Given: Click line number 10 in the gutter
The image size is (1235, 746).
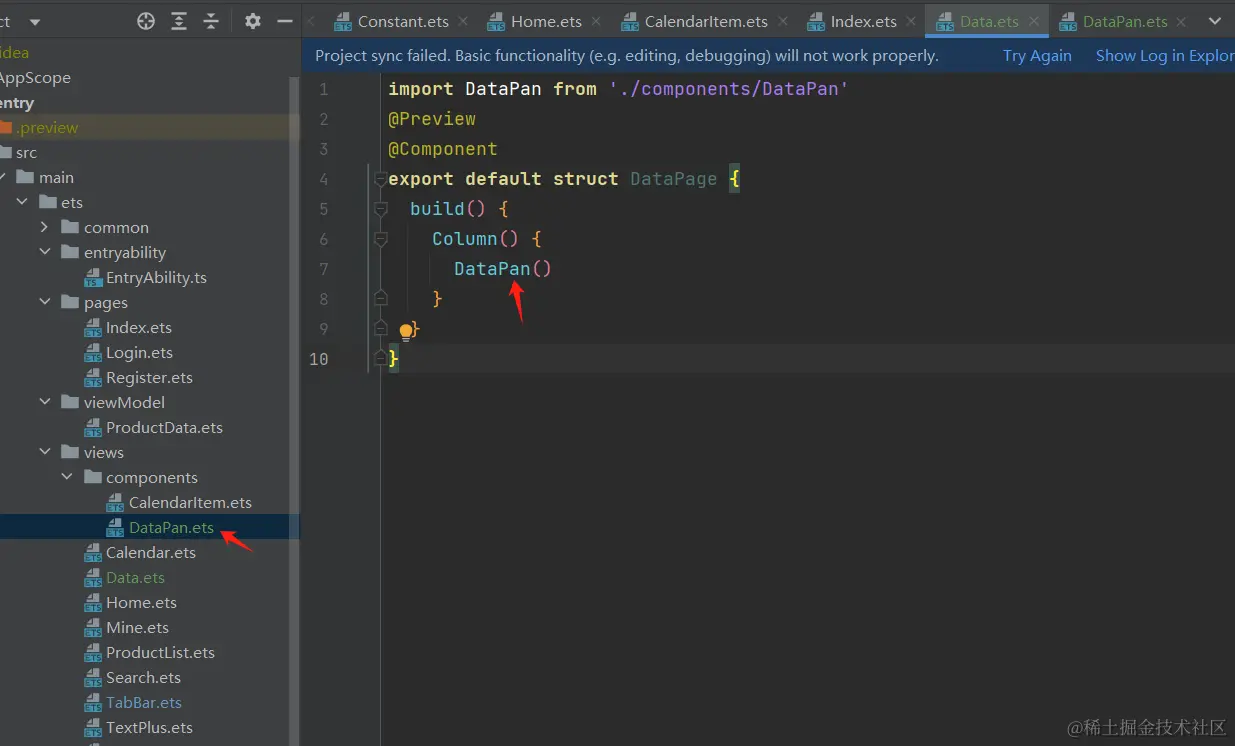Looking at the screenshot, I should 318,358.
